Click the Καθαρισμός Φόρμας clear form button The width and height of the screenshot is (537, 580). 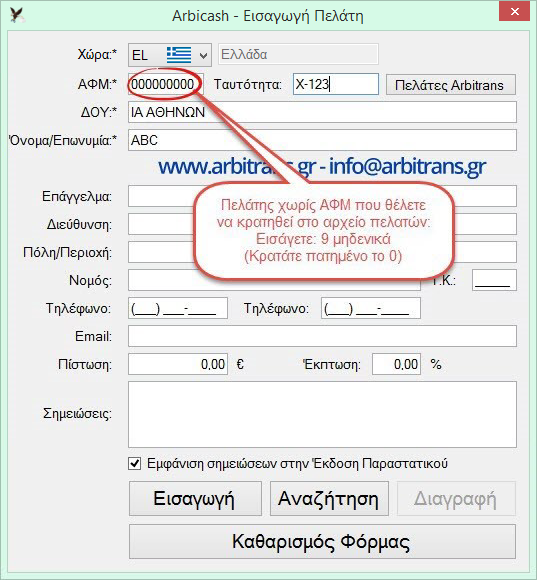click(x=322, y=542)
